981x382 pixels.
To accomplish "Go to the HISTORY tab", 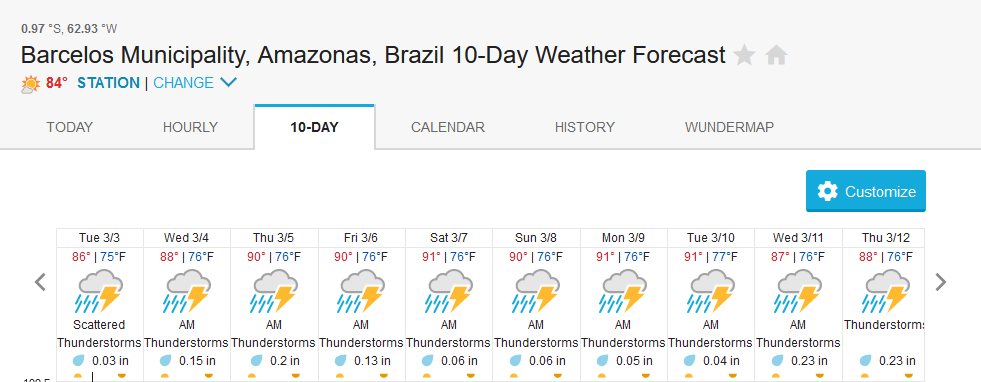I will pyautogui.click(x=585, y=128).
